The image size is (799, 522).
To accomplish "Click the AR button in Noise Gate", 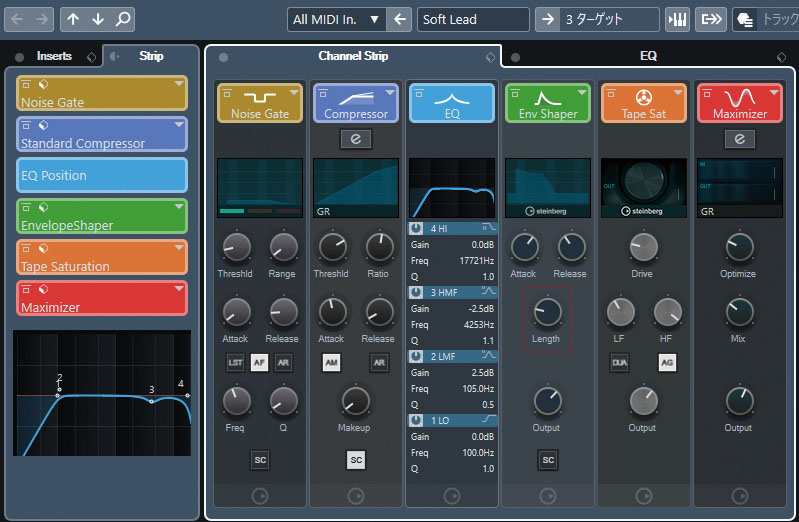I will [x=283, y=362].
